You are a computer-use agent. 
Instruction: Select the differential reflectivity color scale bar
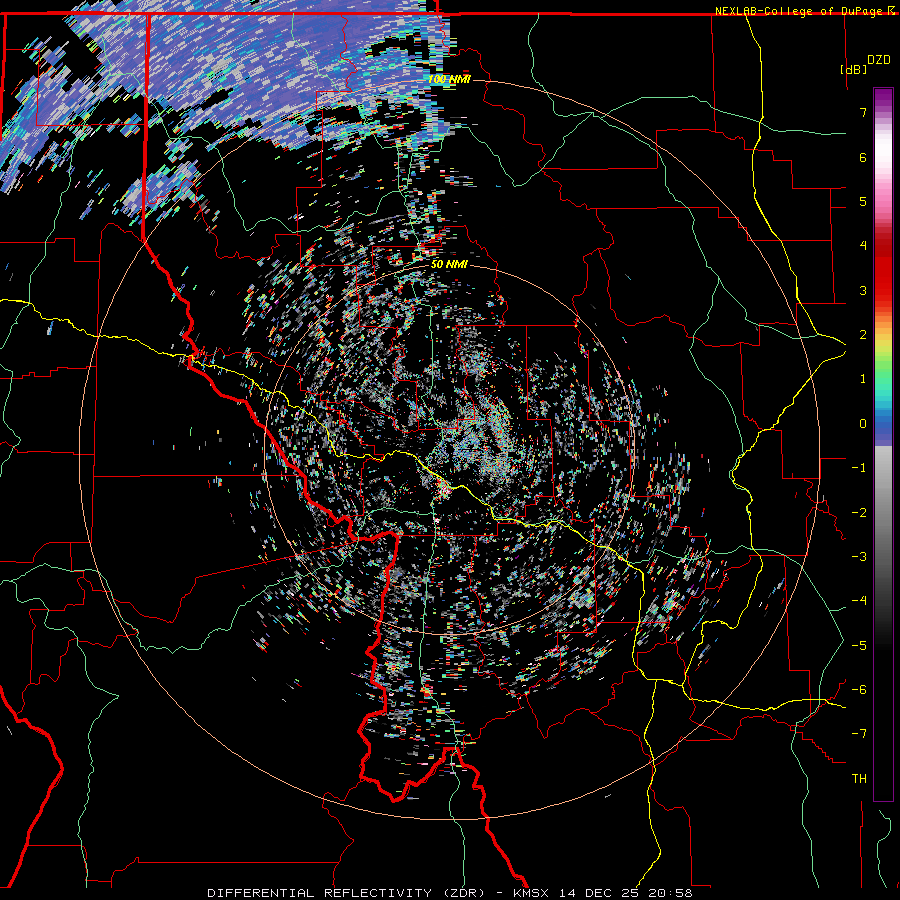(883, 444)
